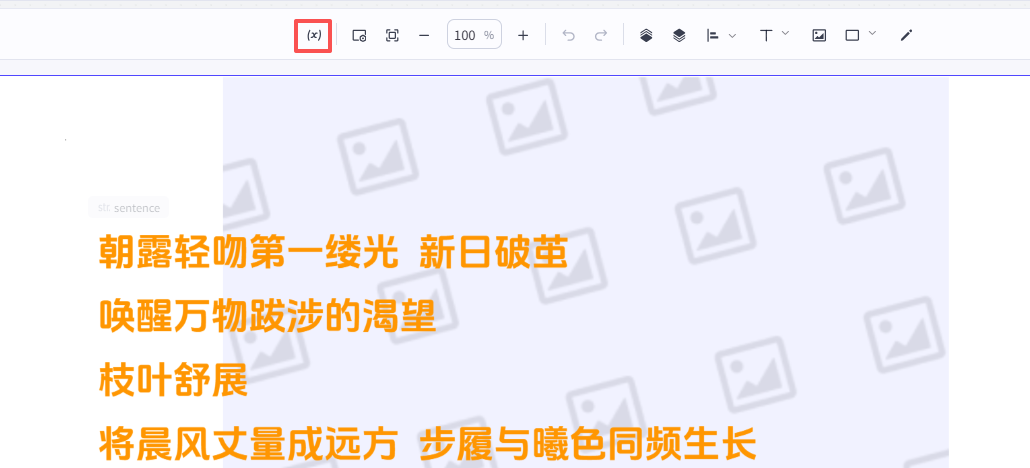Select the rectangle shape tool

pos(853,35)
